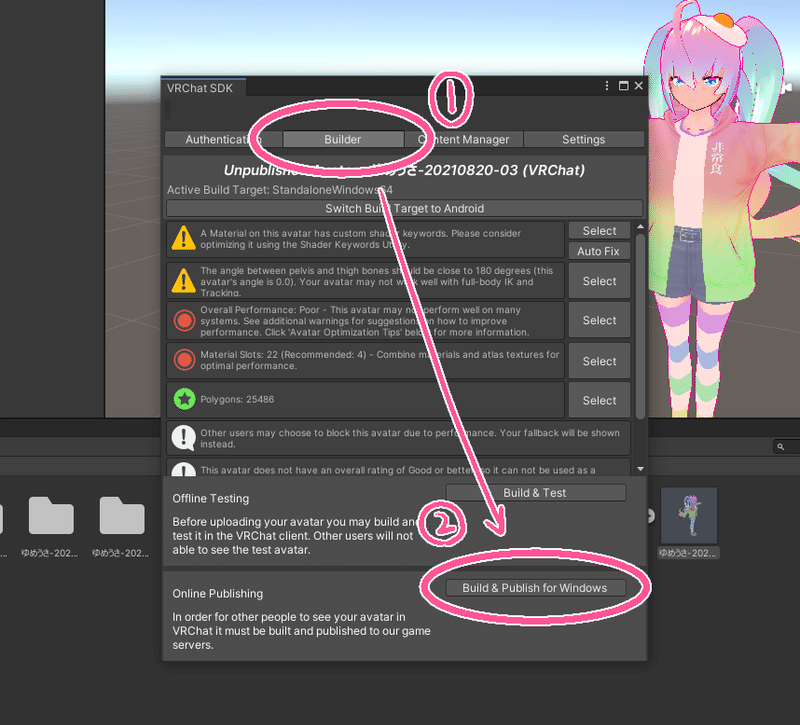Viewport: 800px width, 725px height.
Task: Click the Unpublished avatar title text
Action: click(x=404, y=170)
